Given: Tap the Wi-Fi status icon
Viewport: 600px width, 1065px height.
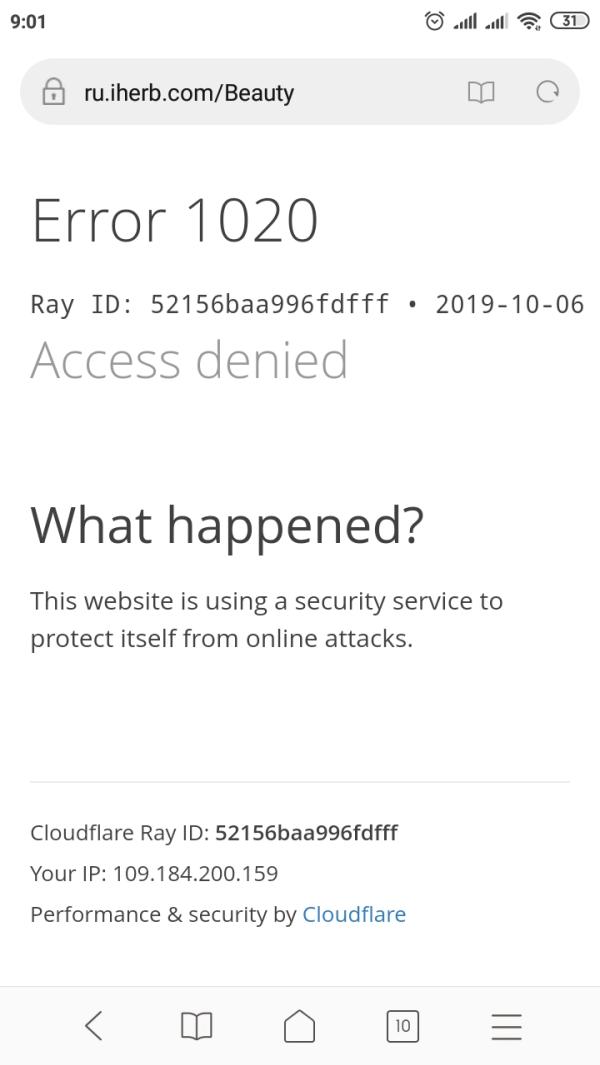Looking at the screenshot, I should [x=528, y=22].
